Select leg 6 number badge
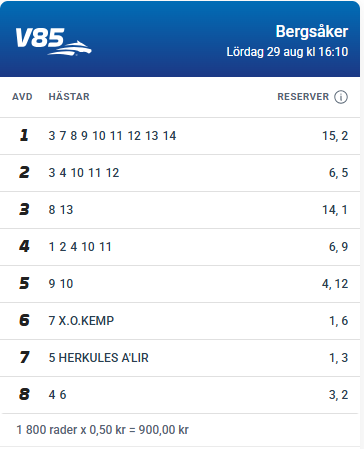 click(24, 321)
